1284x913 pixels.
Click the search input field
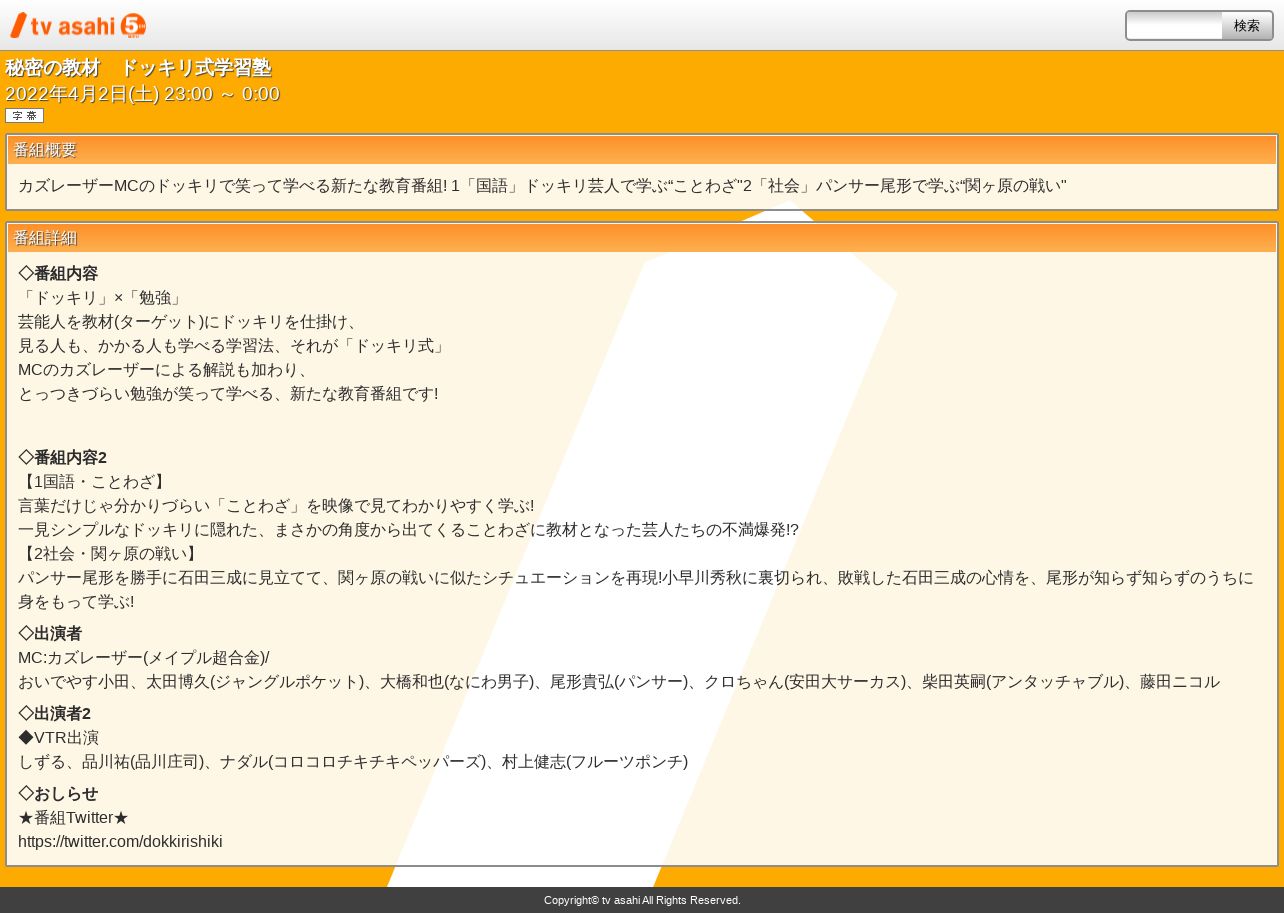pyautogui.click(x=1175, y=26)
